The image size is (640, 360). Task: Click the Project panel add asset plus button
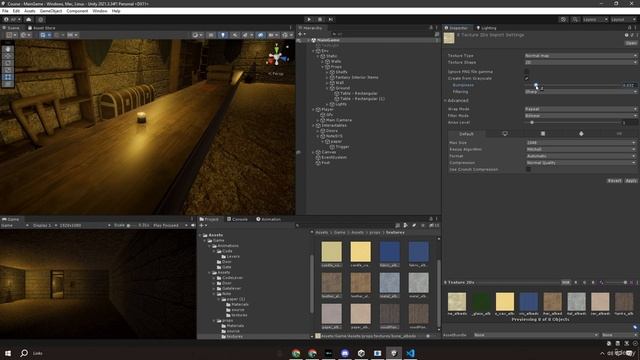(201, 225)
